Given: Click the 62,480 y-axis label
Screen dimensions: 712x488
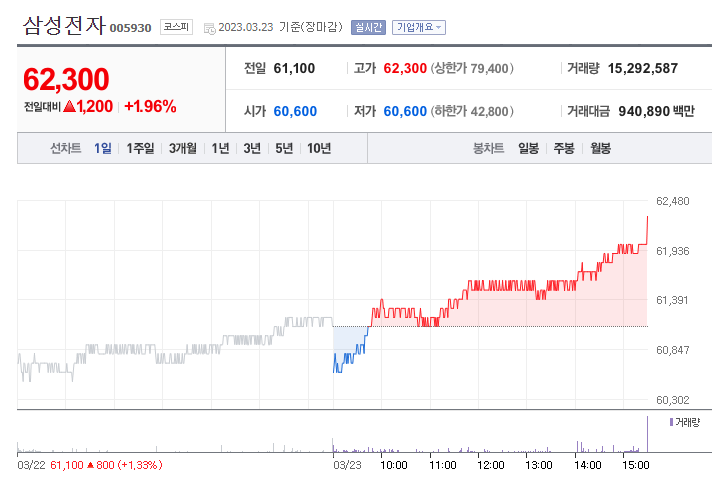Looking at the screenshot, I should point(672,201).
